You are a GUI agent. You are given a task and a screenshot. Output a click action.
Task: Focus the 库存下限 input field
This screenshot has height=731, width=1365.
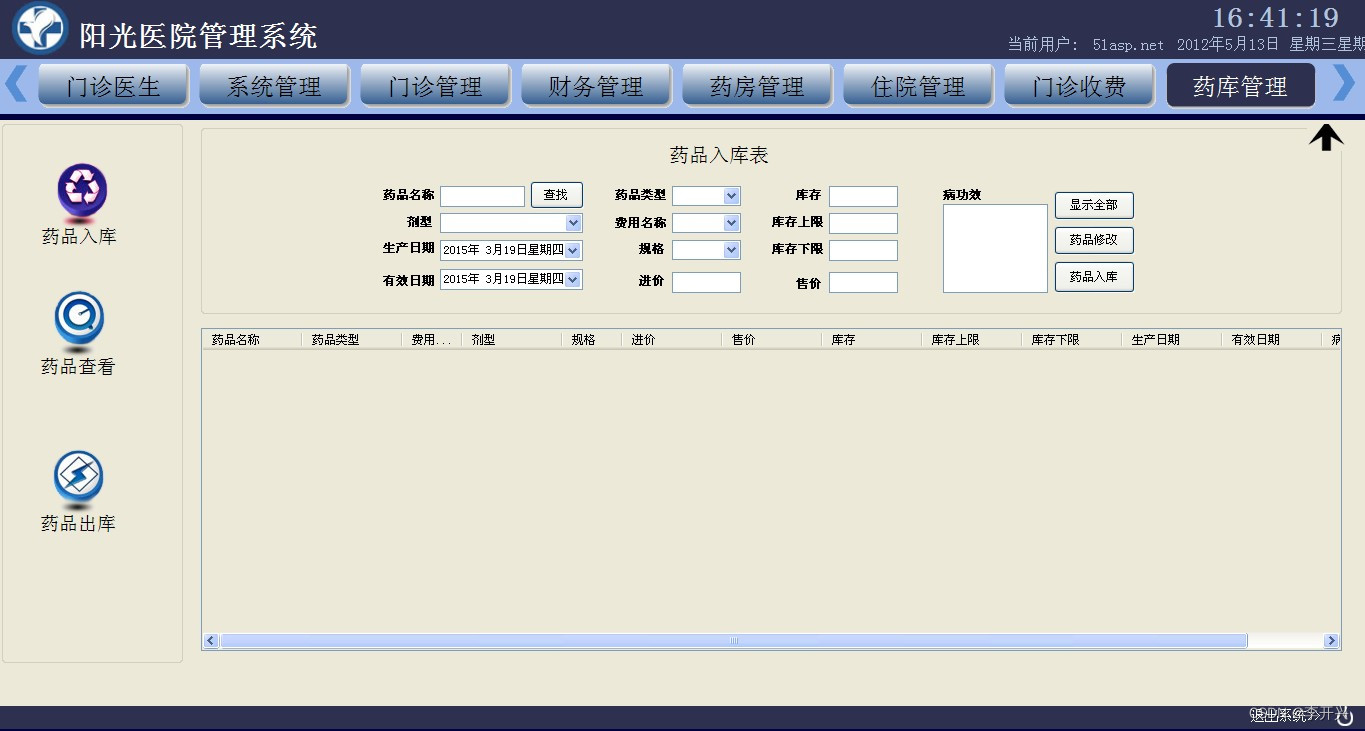[x=863, y=250]
